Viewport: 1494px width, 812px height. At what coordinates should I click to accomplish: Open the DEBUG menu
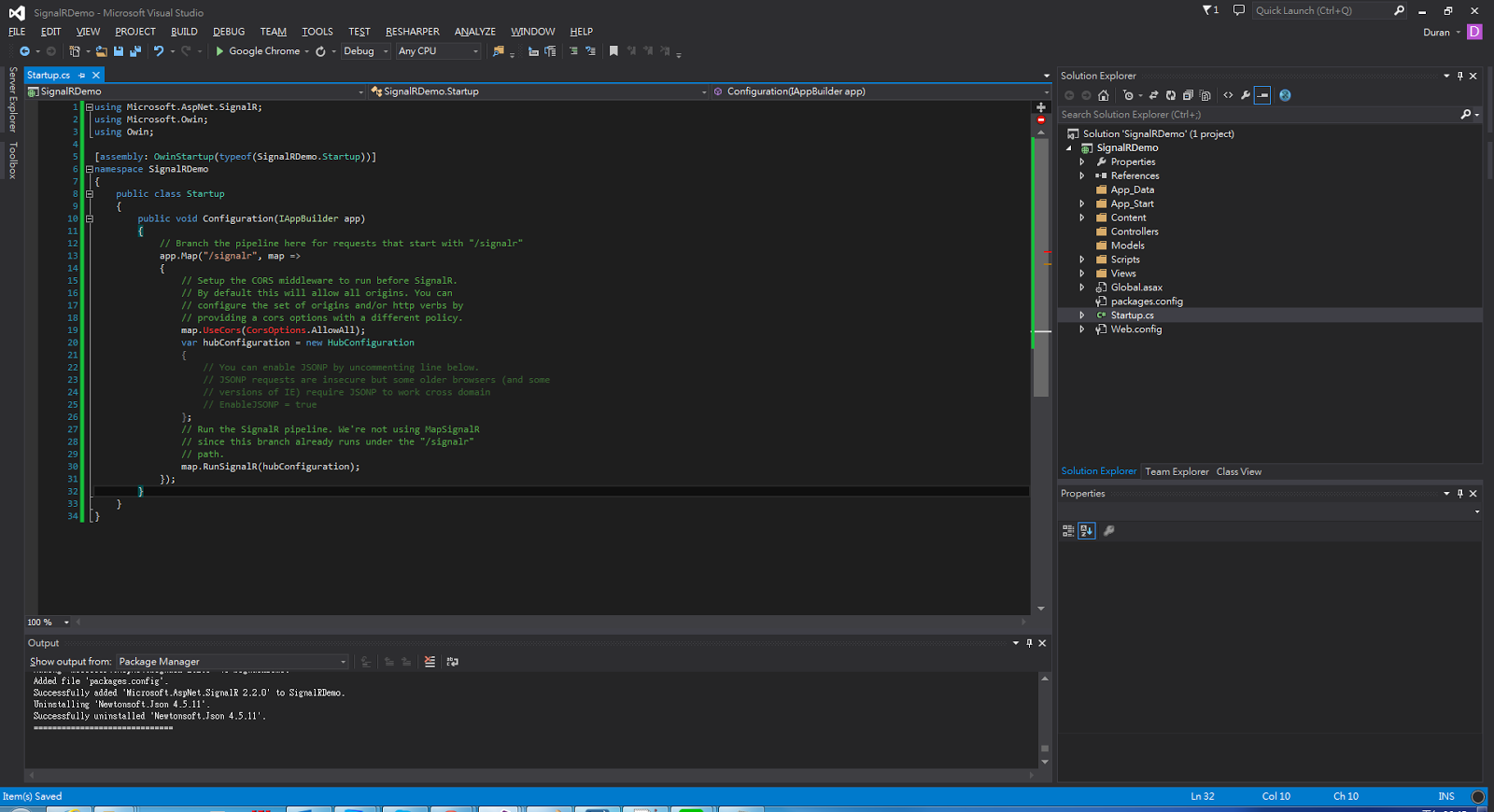(x=229, y=32)
